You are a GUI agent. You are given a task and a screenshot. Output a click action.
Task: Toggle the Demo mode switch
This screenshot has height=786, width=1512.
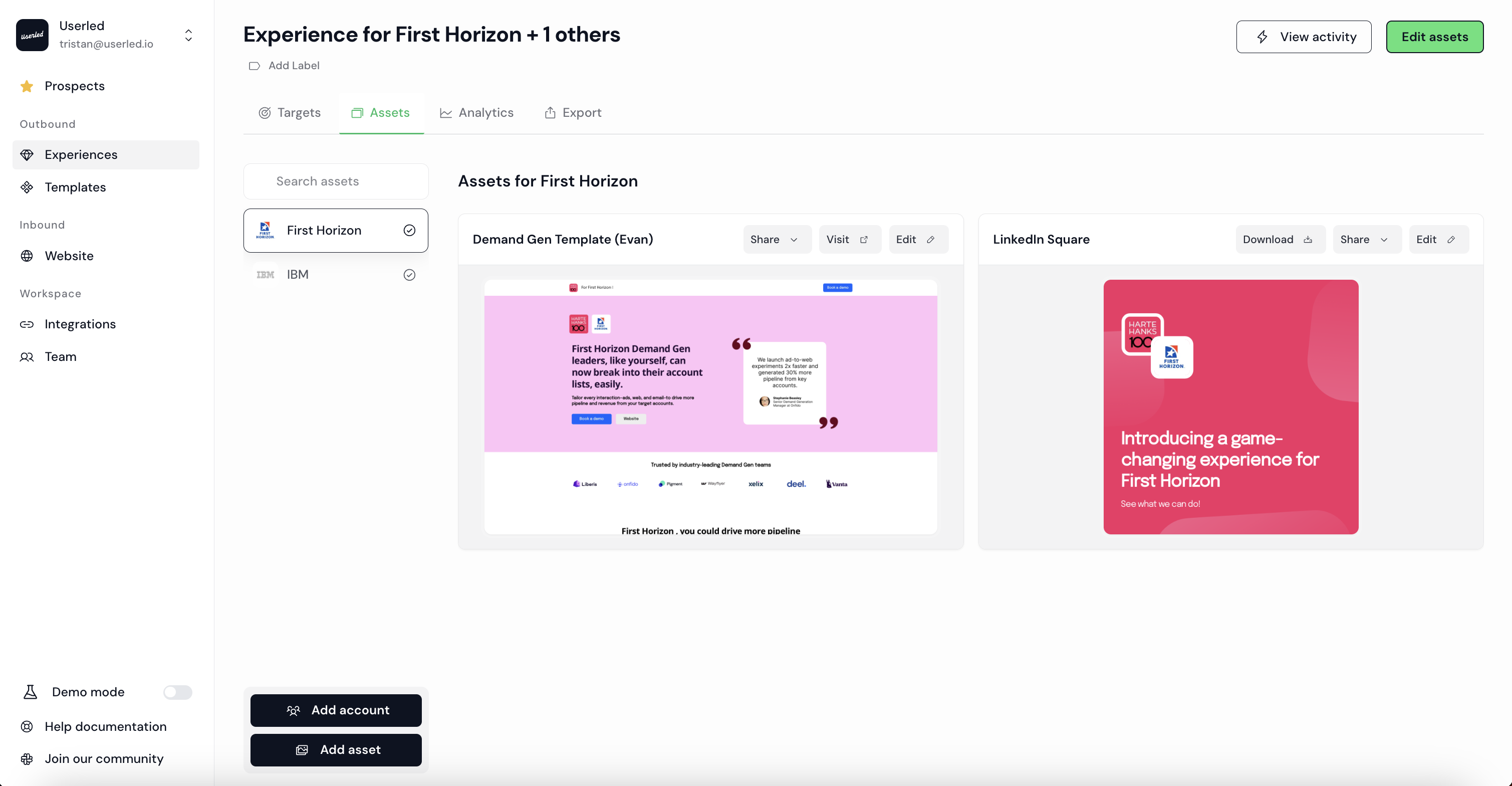177,693
